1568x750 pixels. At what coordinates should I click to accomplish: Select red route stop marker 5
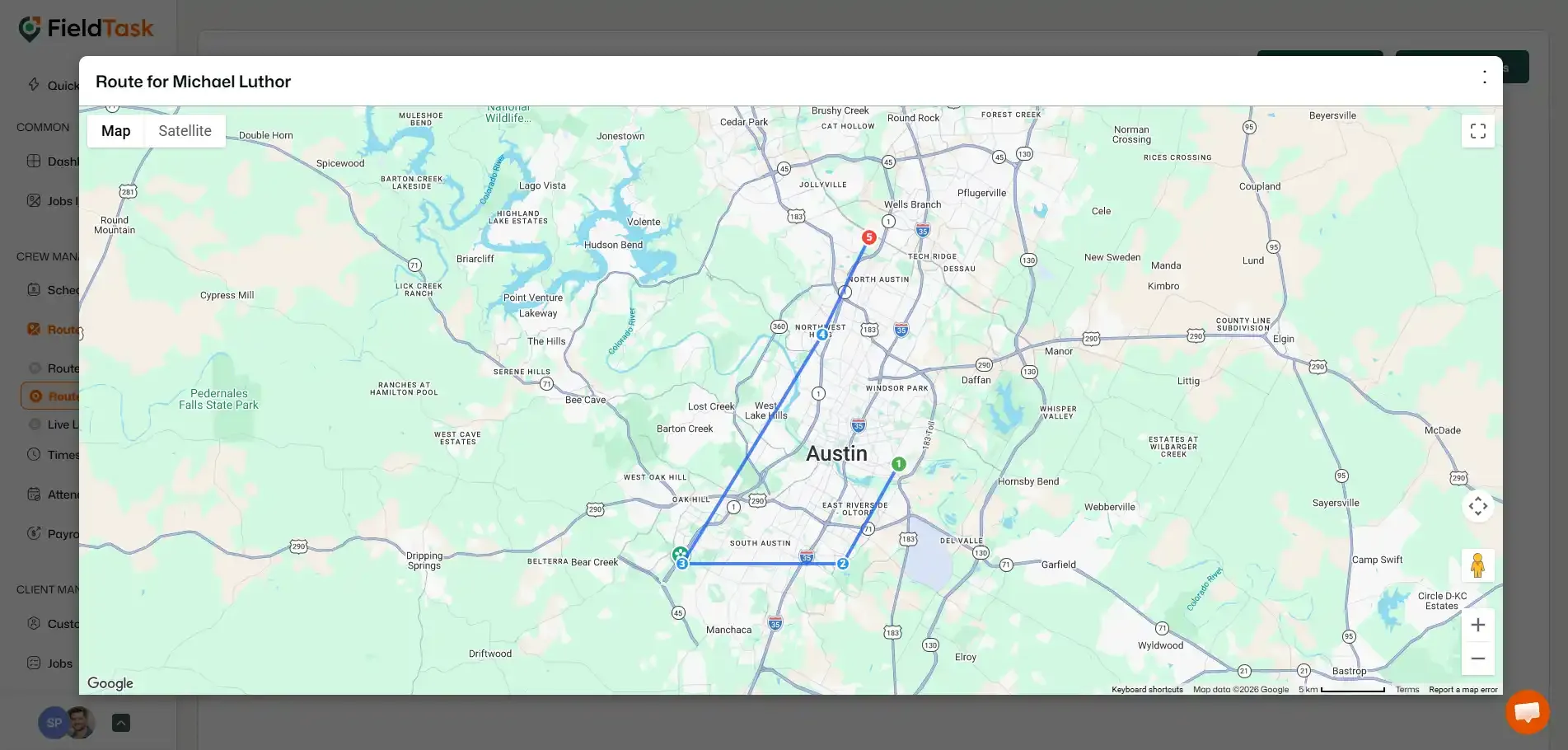pyautogui.click(x=868, y=237)
